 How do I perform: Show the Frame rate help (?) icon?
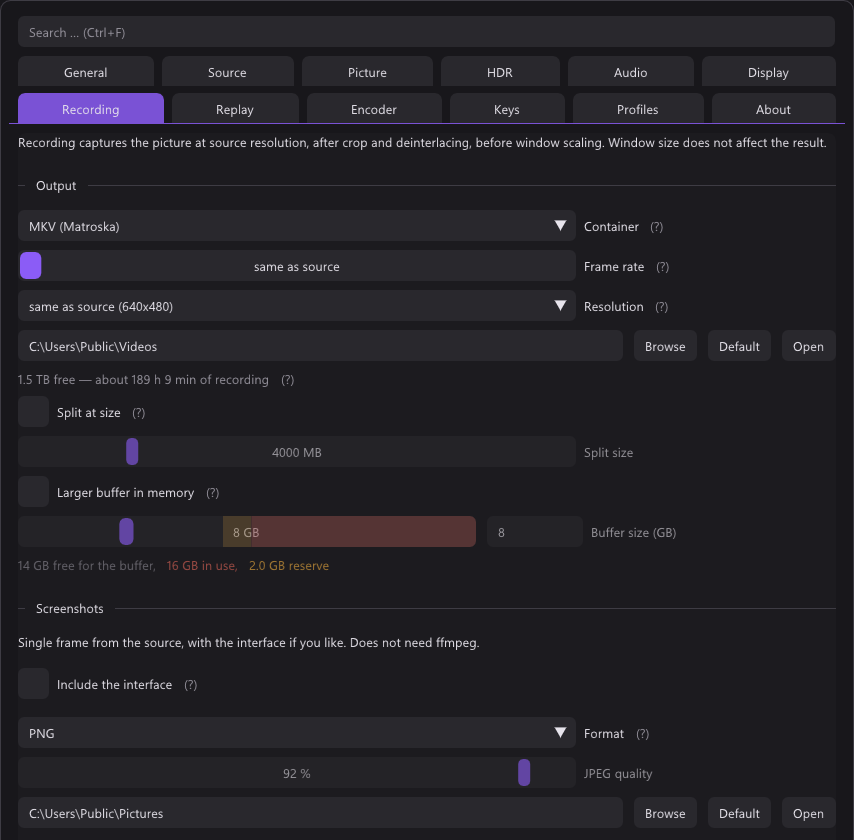coord(662,267)
